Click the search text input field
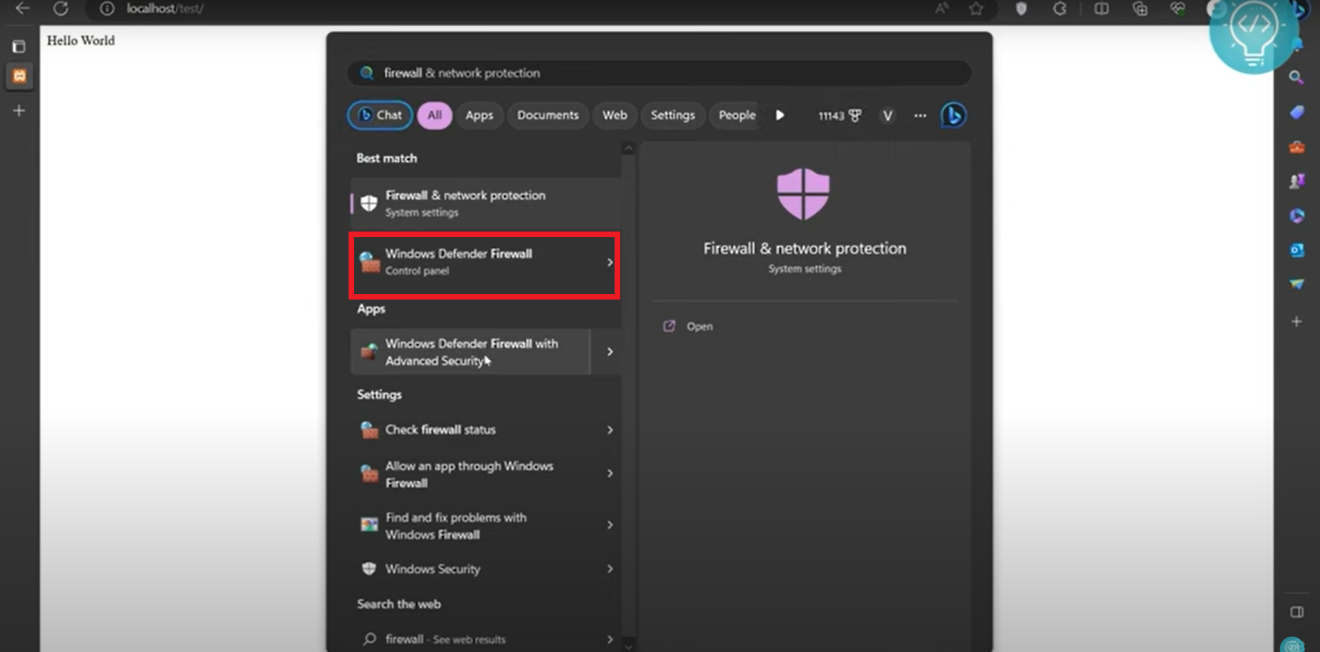Screen dimensions: 1320x652 click(x=660, y=73)
